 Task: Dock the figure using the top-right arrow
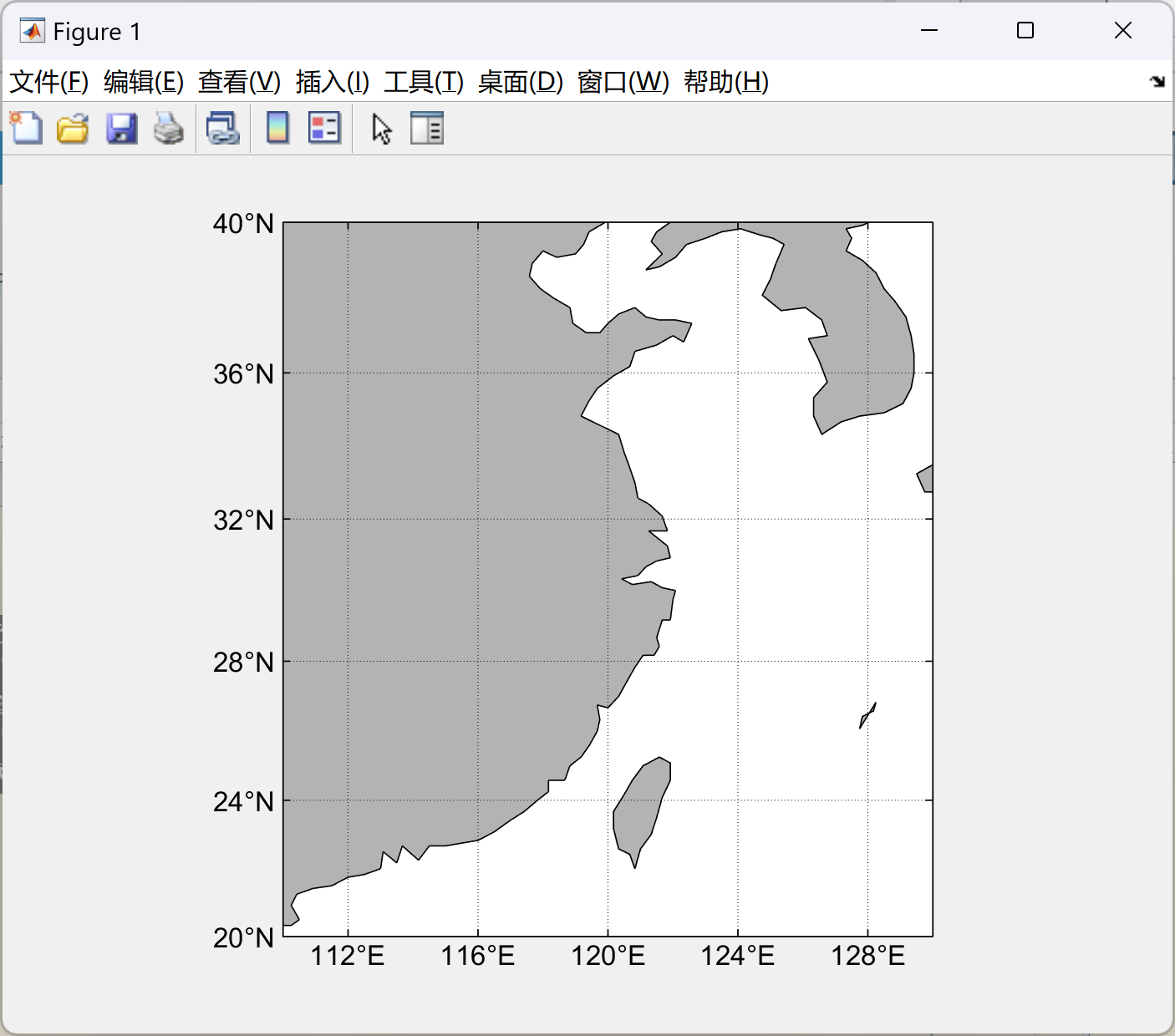tap(1157, 82)
